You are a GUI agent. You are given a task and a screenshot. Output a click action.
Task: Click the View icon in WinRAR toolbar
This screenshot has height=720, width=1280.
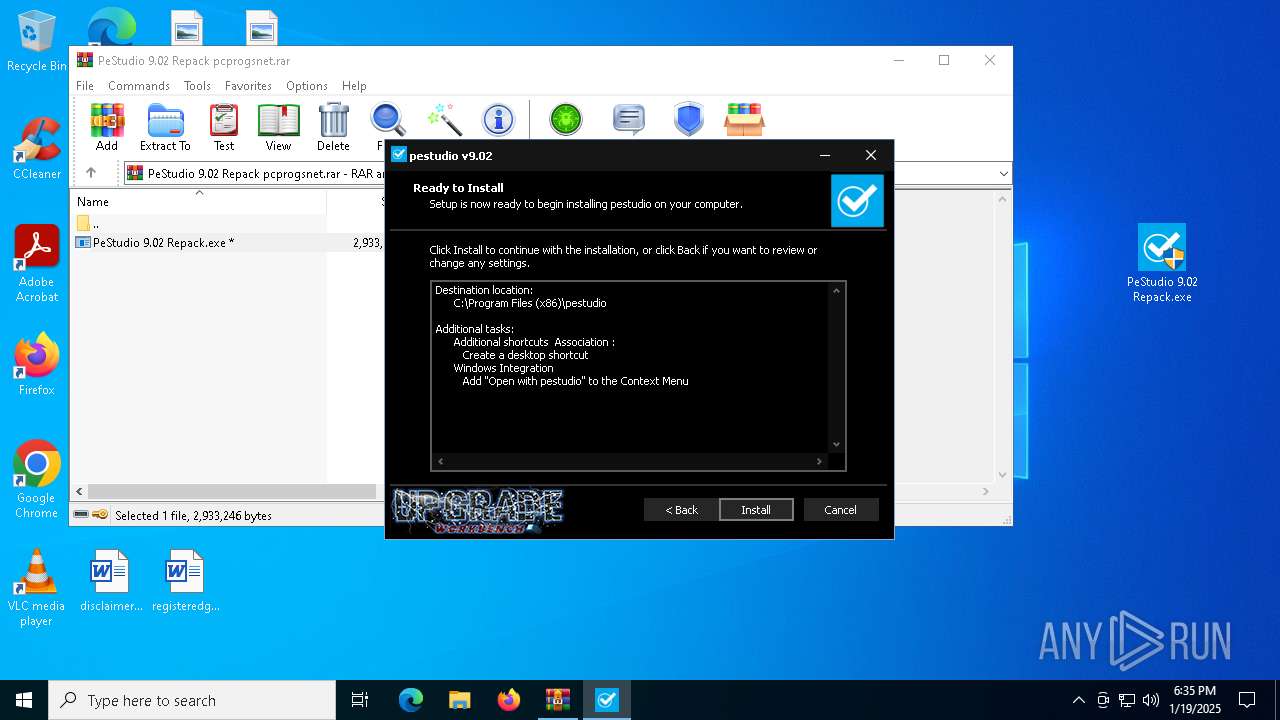tap(278, 127)
